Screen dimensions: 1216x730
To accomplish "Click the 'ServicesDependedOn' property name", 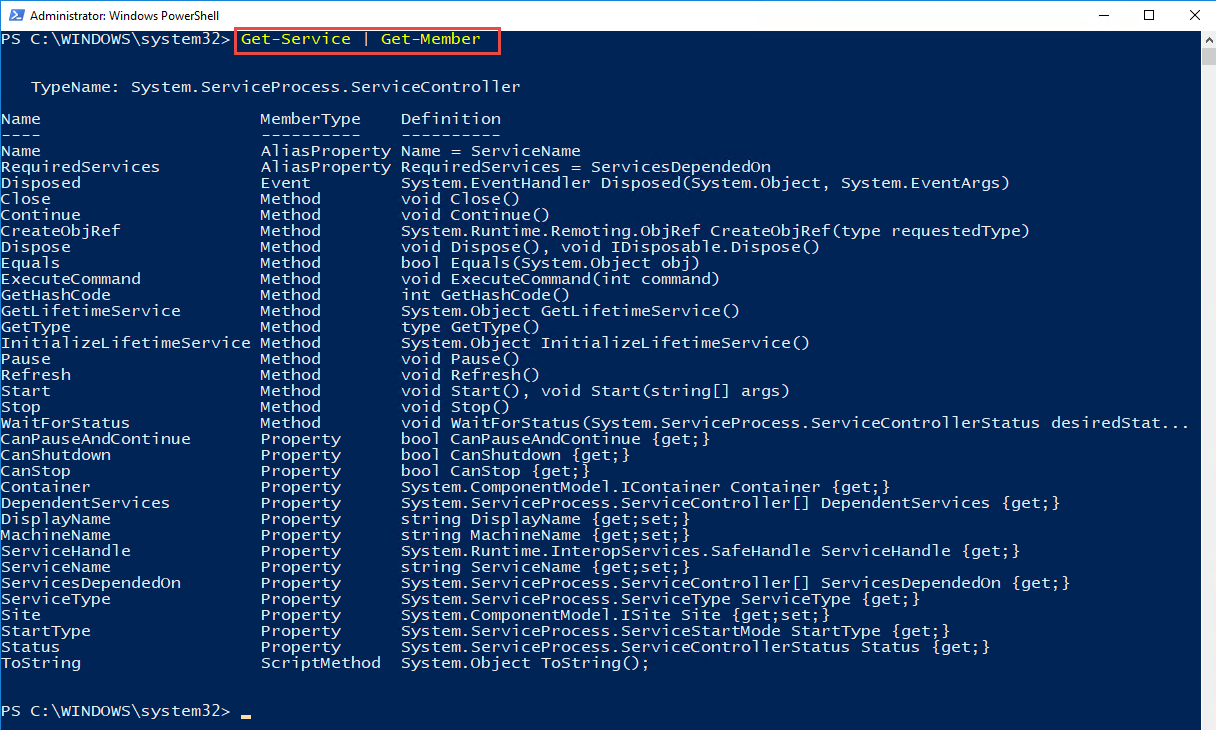I will (91, 583).
